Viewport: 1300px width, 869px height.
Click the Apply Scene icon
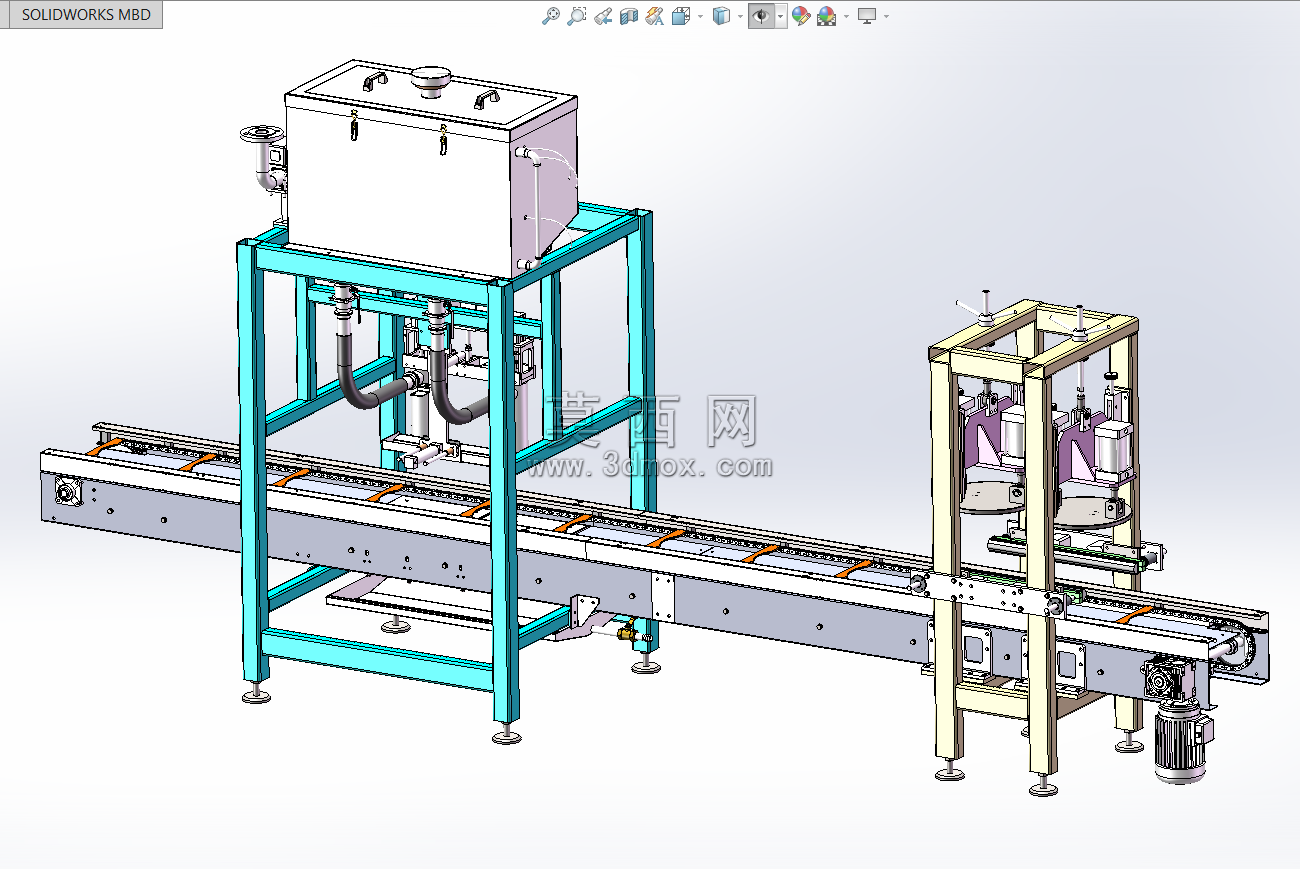coord(827,16)
